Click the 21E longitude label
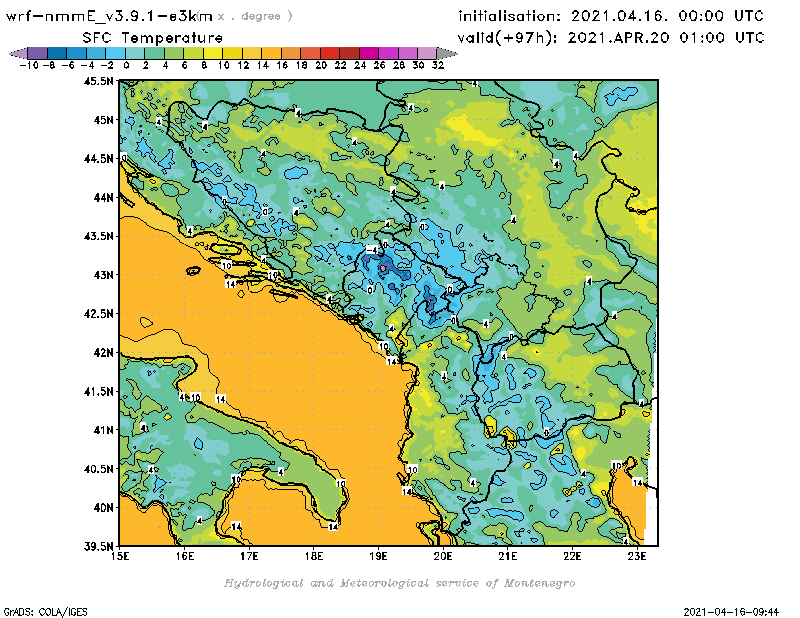The height and width of the screenshot is (618, 800). coord(508,556)
